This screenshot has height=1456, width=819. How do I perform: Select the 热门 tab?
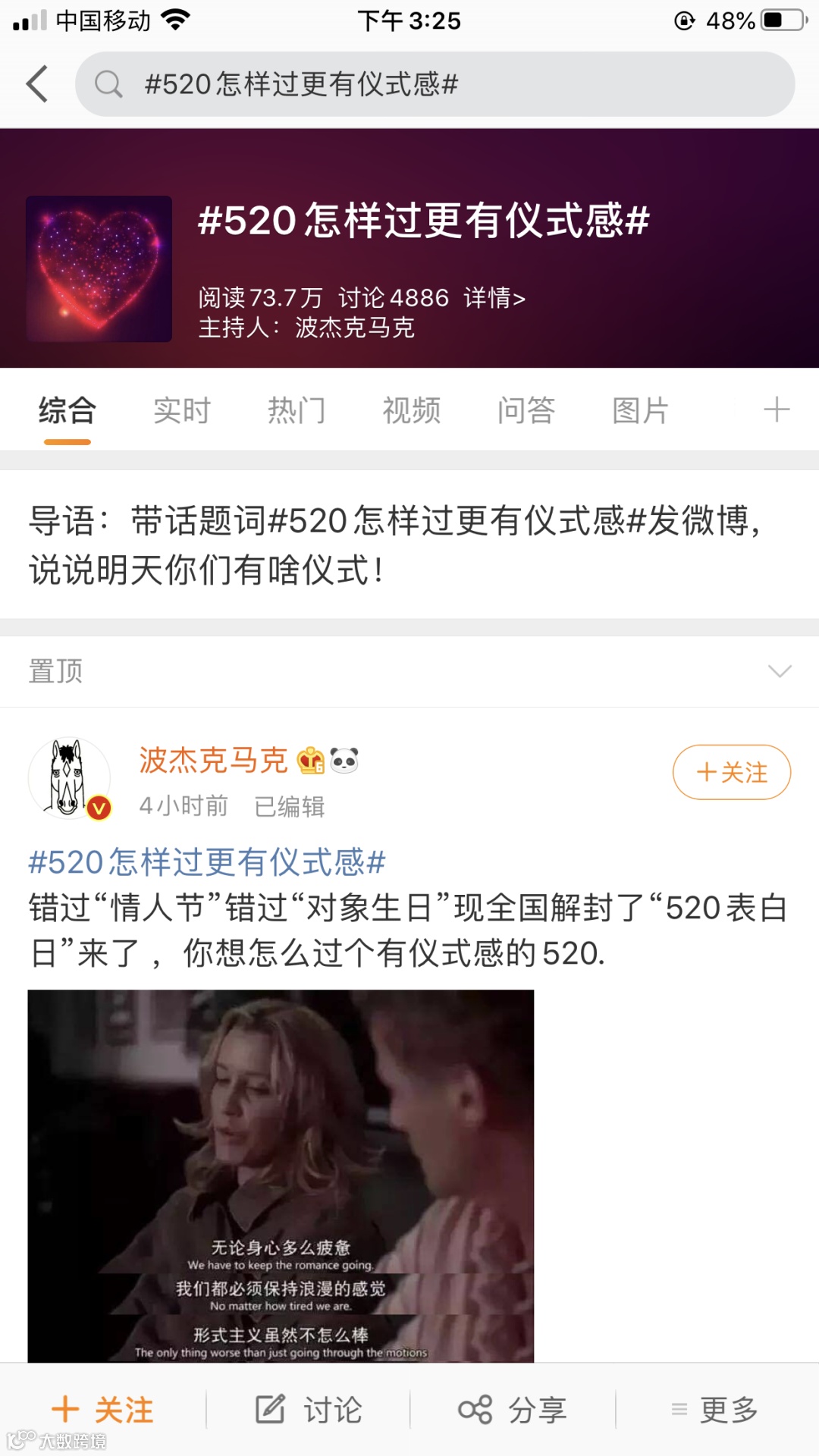pos(297,410)
